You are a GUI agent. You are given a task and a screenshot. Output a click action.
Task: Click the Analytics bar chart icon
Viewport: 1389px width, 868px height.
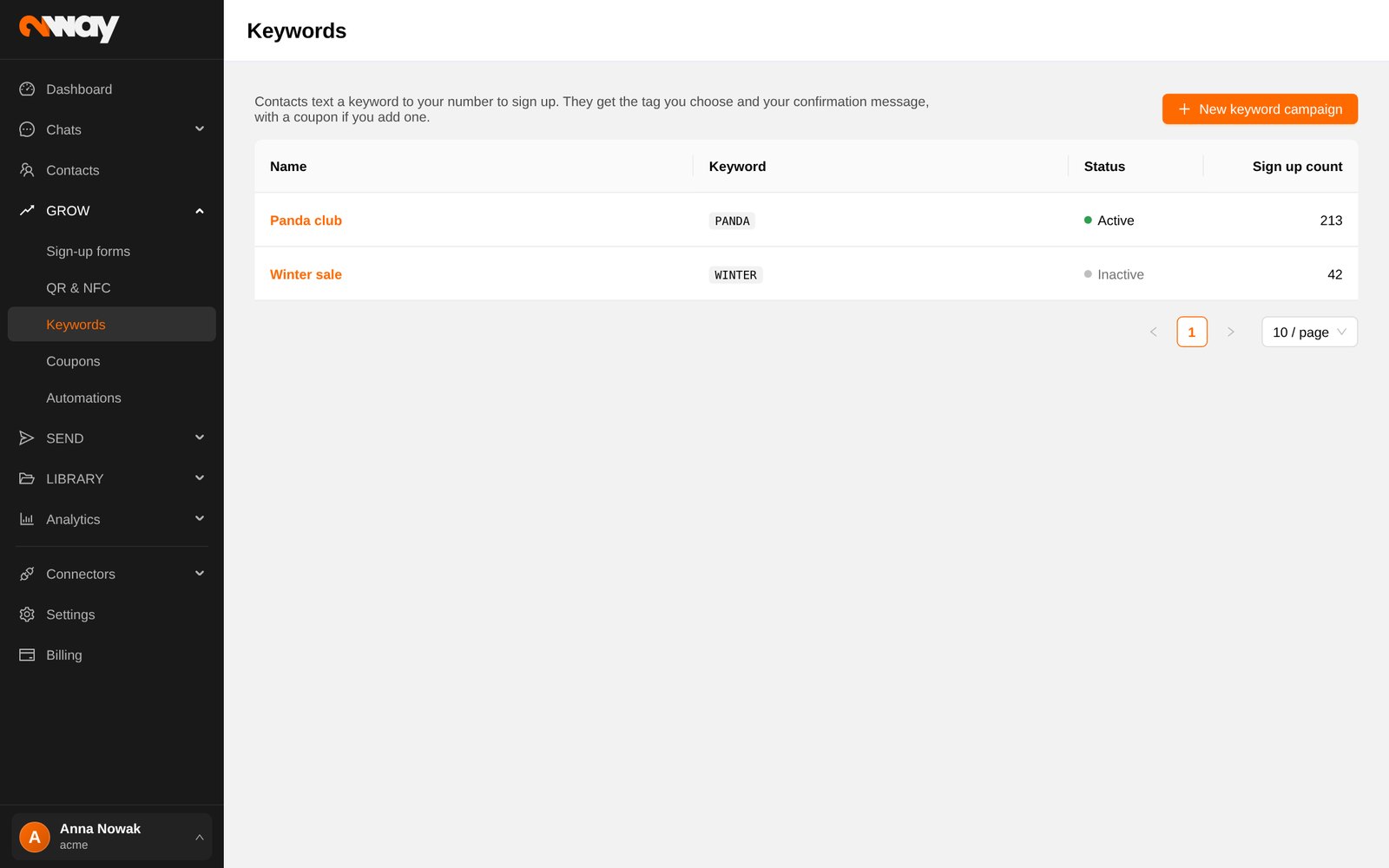coord(27,519)
